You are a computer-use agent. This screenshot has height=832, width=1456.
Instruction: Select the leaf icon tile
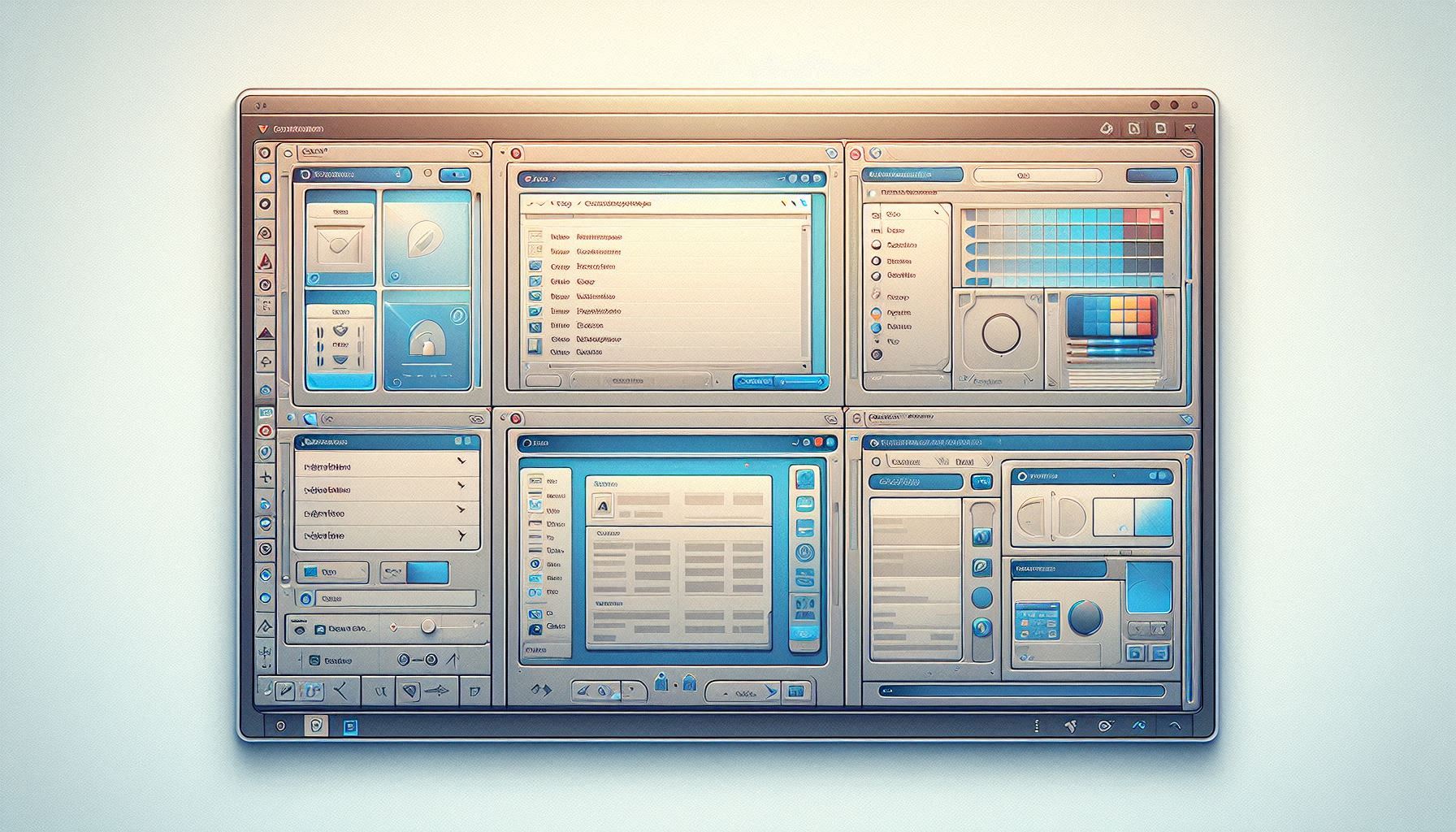click(427, 236)
